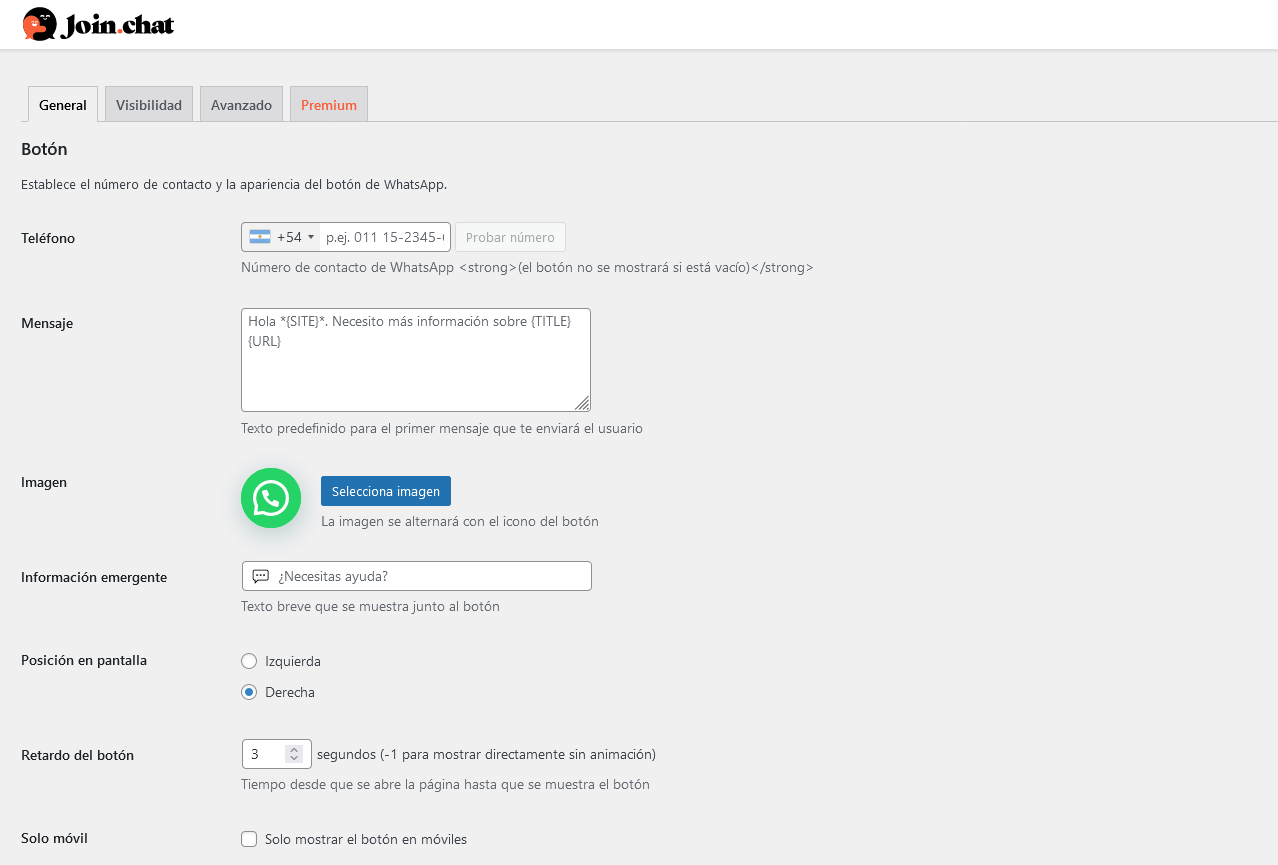Focus the Mensaje text area

coord(415,370)
